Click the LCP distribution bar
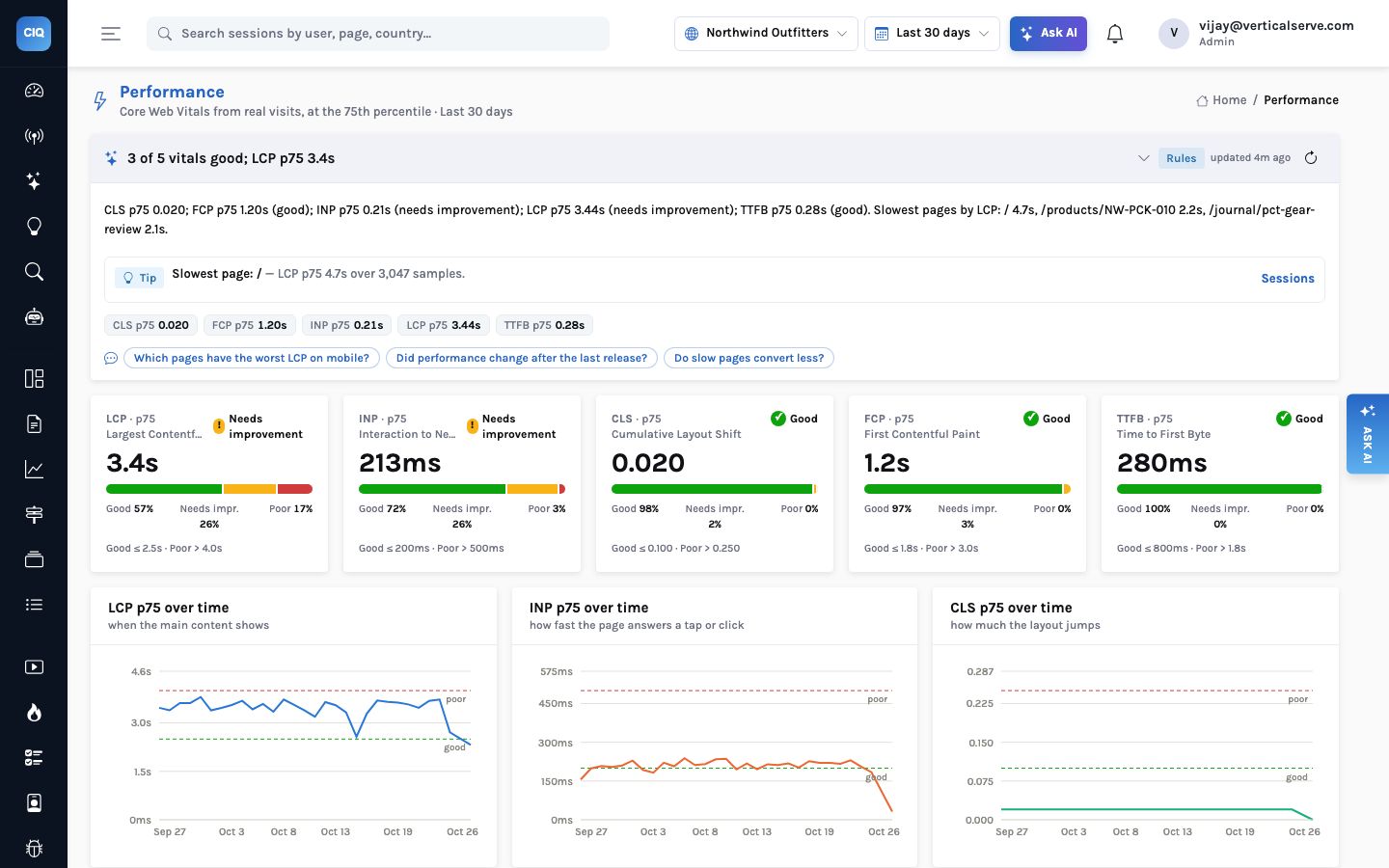1389x868 pixels. [209, 489]
